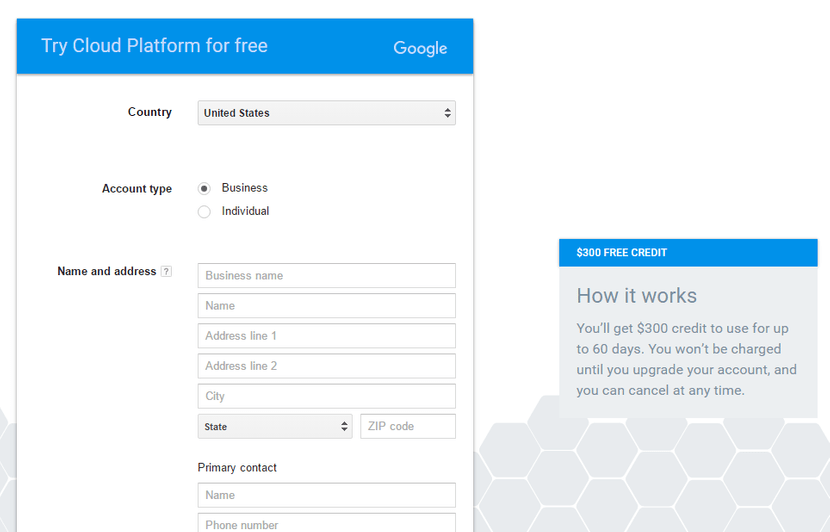Image resolution: width=830 pixels, height=532 pixels.
Task: Click the Name field under Business name
Action: (327, 305)
